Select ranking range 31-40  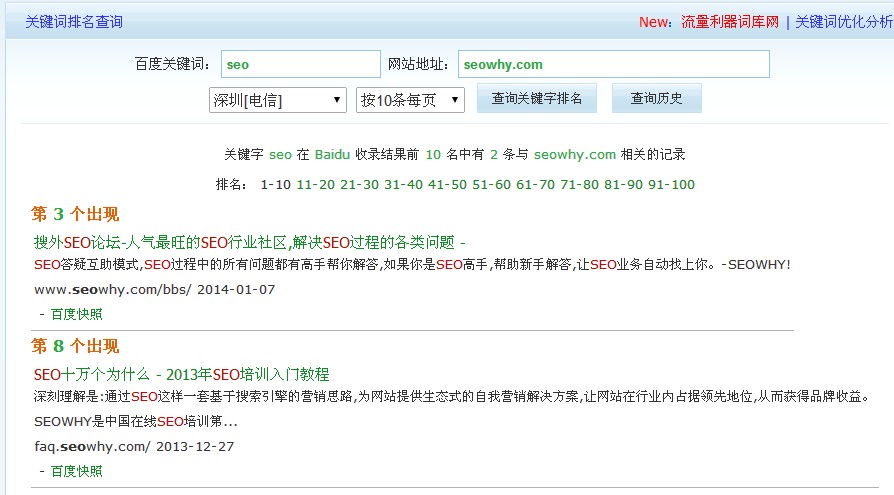pos(403,185)
